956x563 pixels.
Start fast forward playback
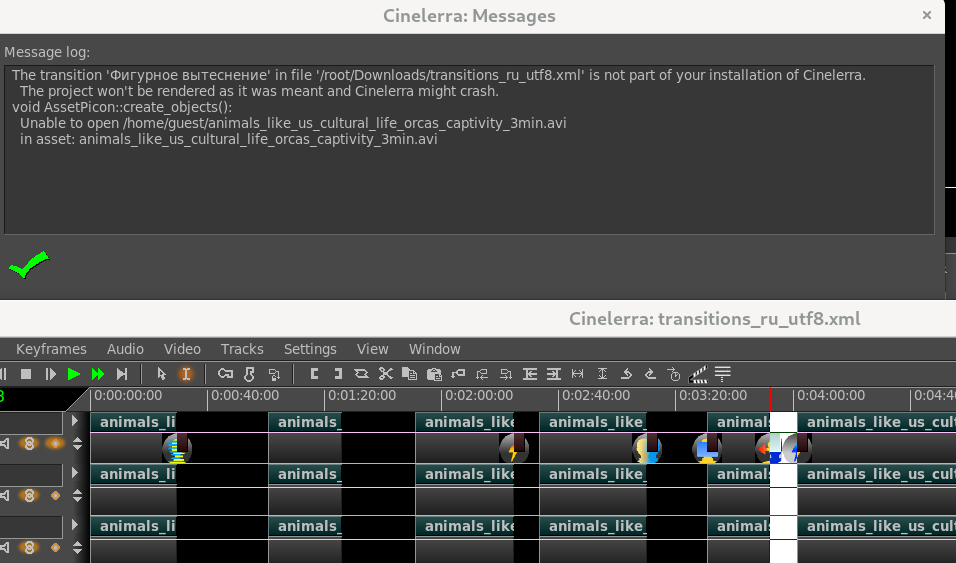(97, 374)
